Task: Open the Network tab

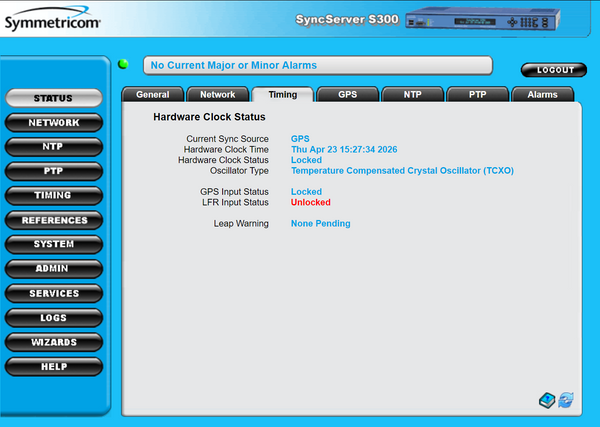Action: [217, 94]
